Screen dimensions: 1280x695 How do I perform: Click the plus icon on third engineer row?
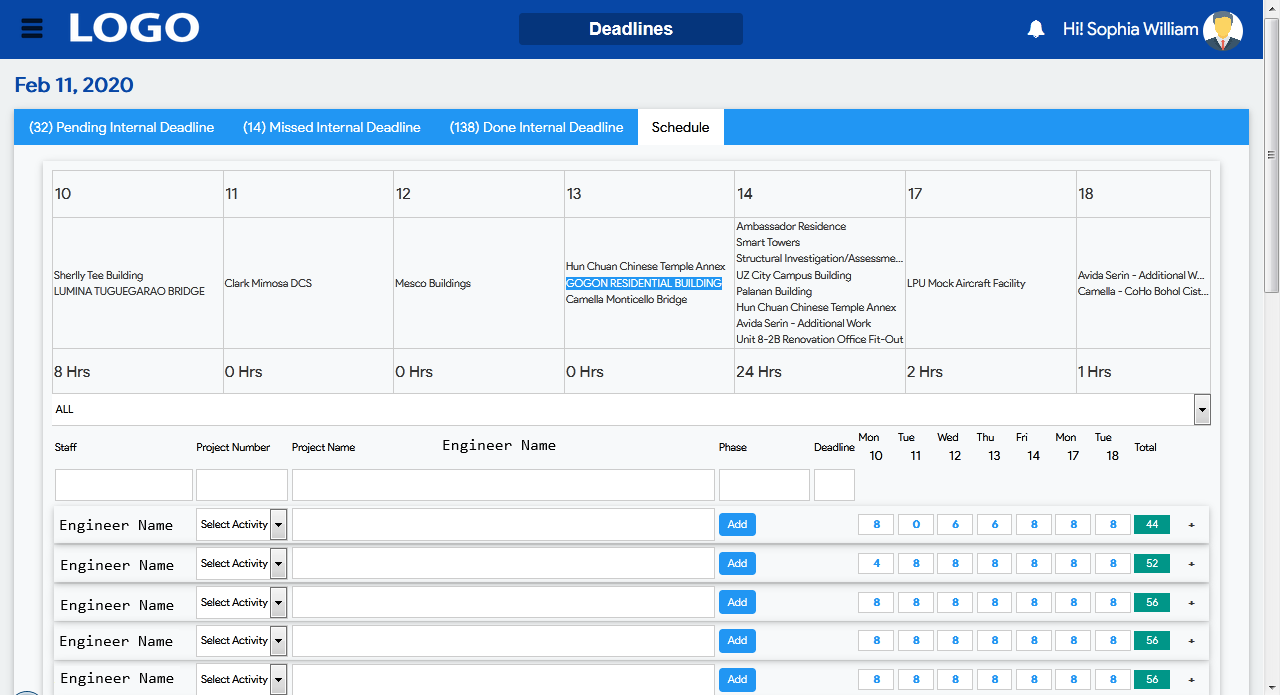coord(1191,603)
